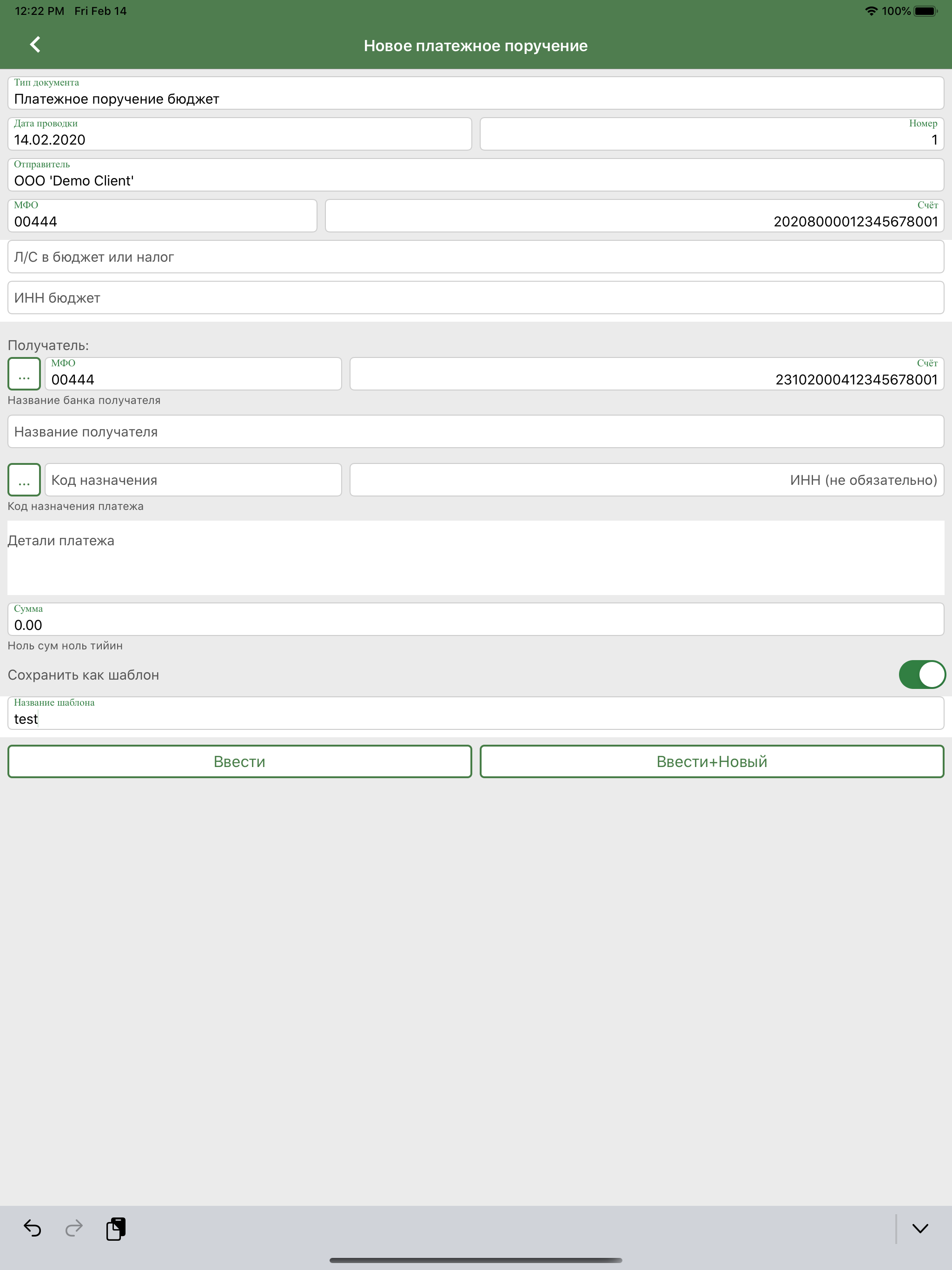Select the Дата проводки date field
This screenshot has width=952, height=1270.
pos(239,134)
